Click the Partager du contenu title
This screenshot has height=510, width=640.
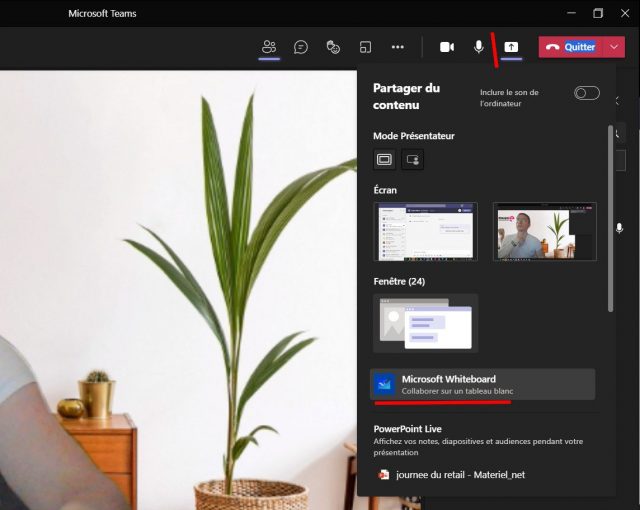pyautogui.click(x=407, y=97)
